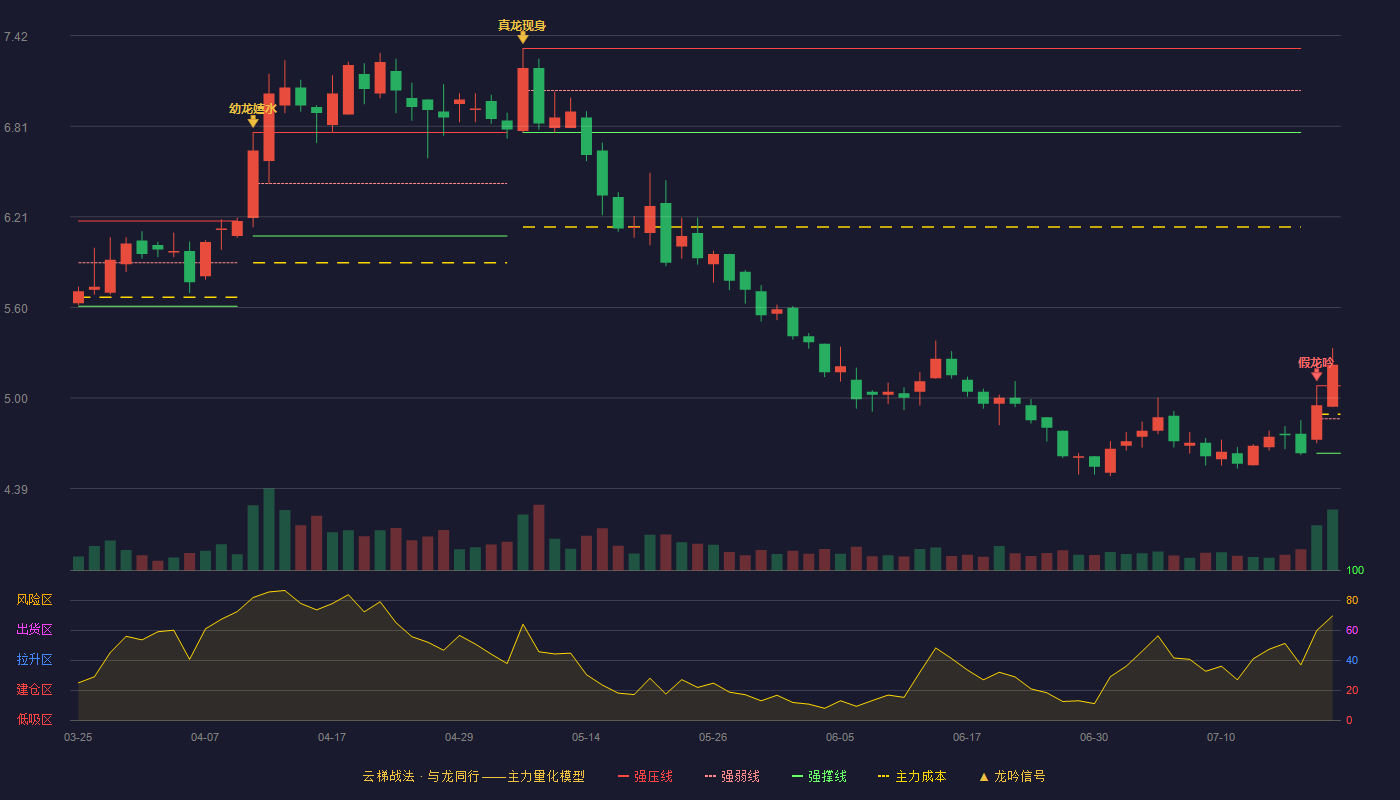This screenshot has height=800, width=1400.
Task: Click the tall red candle under 真龙现身
Action: (x=523, y=99)
